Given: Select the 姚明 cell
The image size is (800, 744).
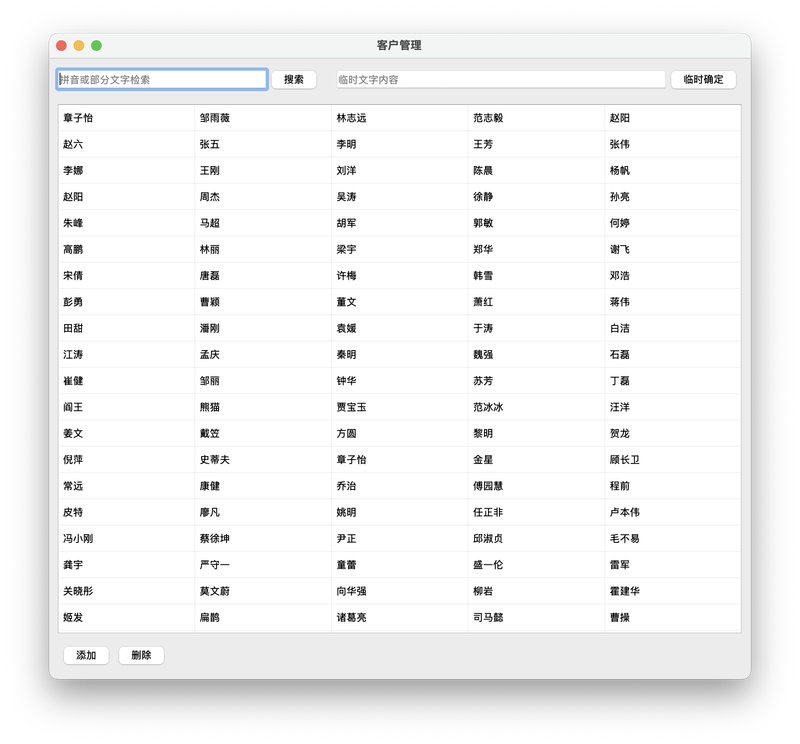Looking at the screenshot, I should pos(400,512).
